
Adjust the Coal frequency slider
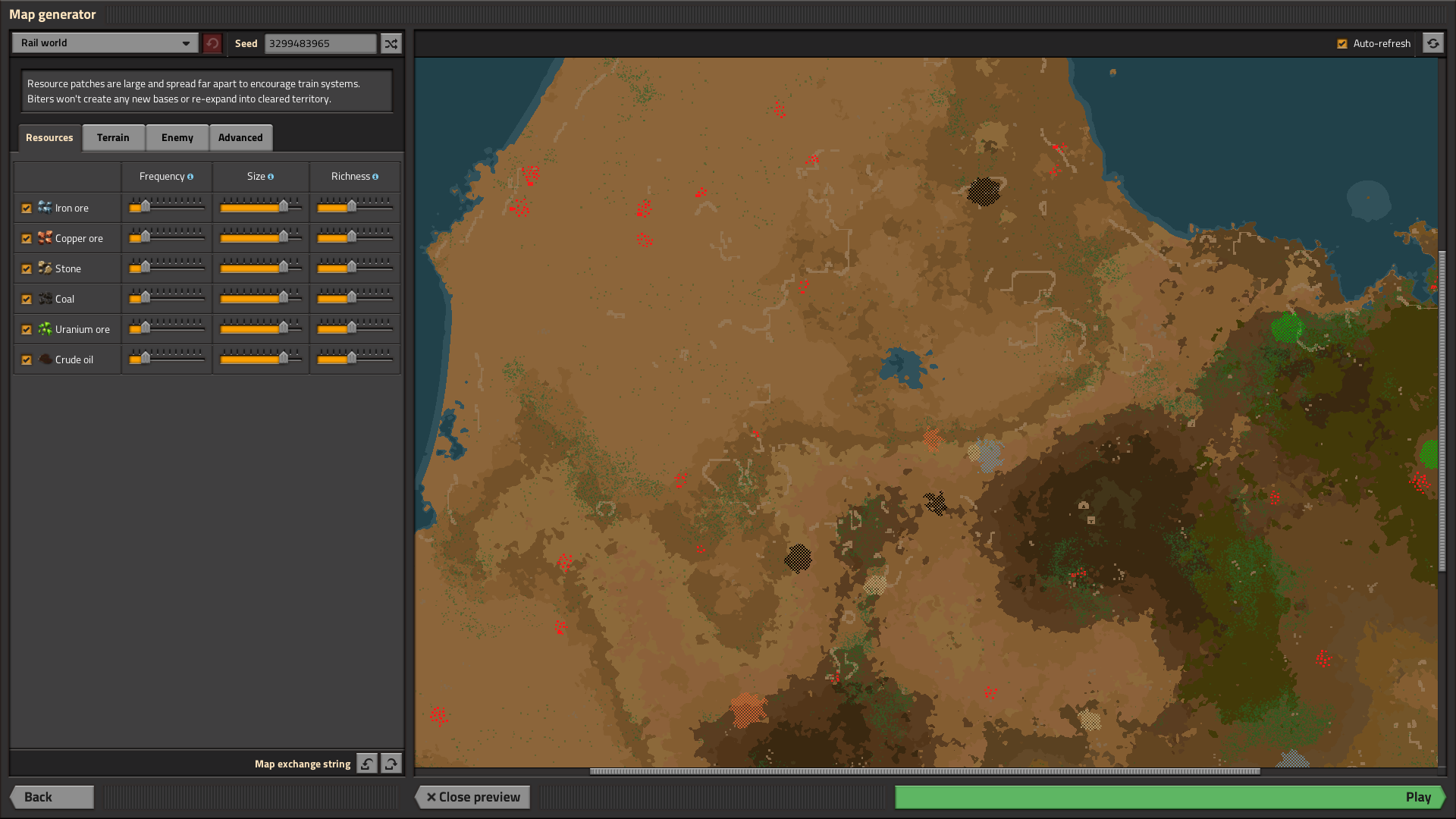tap(167, 298)
